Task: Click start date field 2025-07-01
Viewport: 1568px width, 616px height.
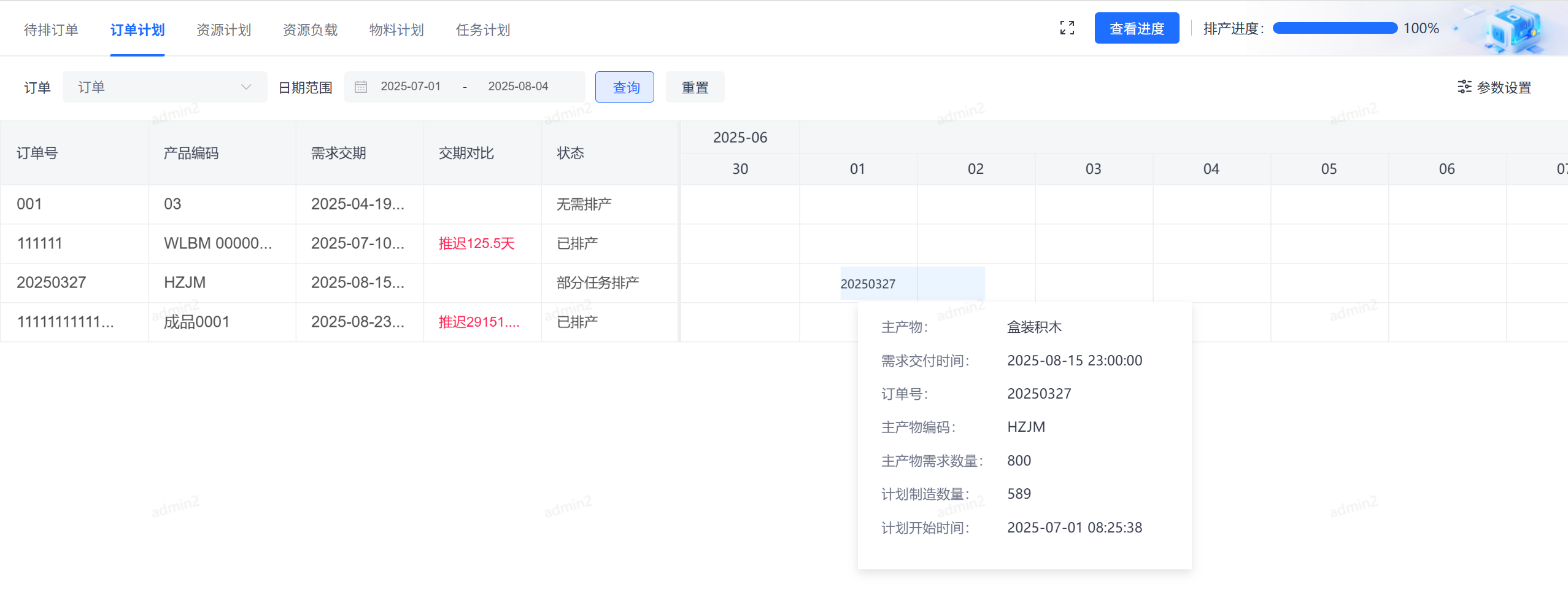Action: pyautogui.click(x=411, y=87)
